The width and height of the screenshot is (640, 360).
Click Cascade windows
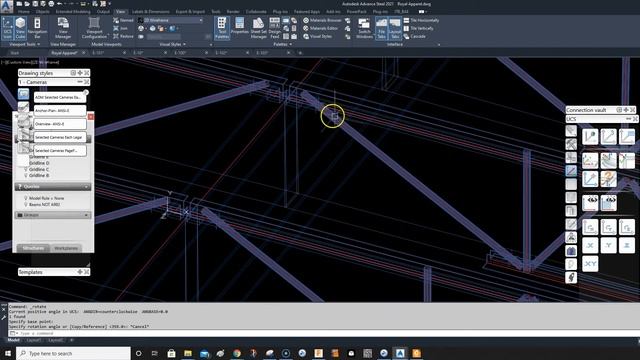click(415, 36)
